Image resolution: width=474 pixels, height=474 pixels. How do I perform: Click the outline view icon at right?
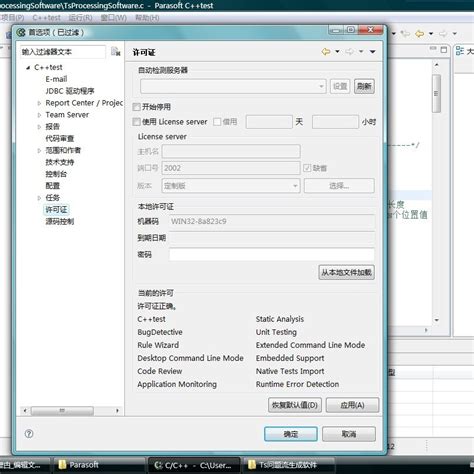click(460, 51)
